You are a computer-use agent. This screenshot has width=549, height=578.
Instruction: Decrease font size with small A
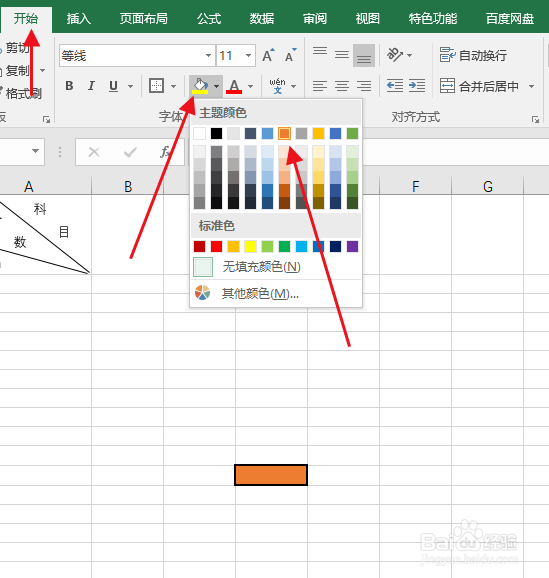pos(291,56)
